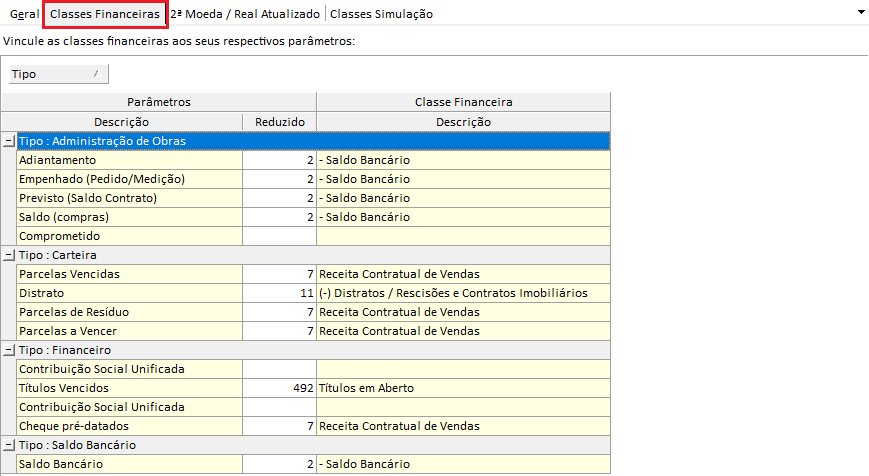Sort by the Reduzido column header
The image size is (869, 476).
(279, 122)
